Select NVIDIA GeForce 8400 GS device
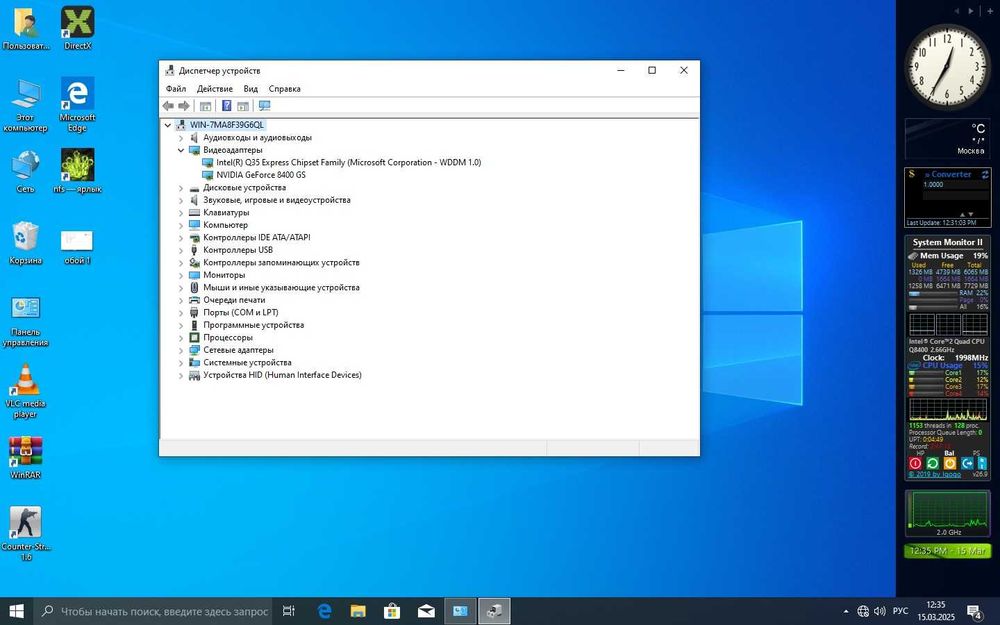The image size is (1000, 625). point(260,175)
